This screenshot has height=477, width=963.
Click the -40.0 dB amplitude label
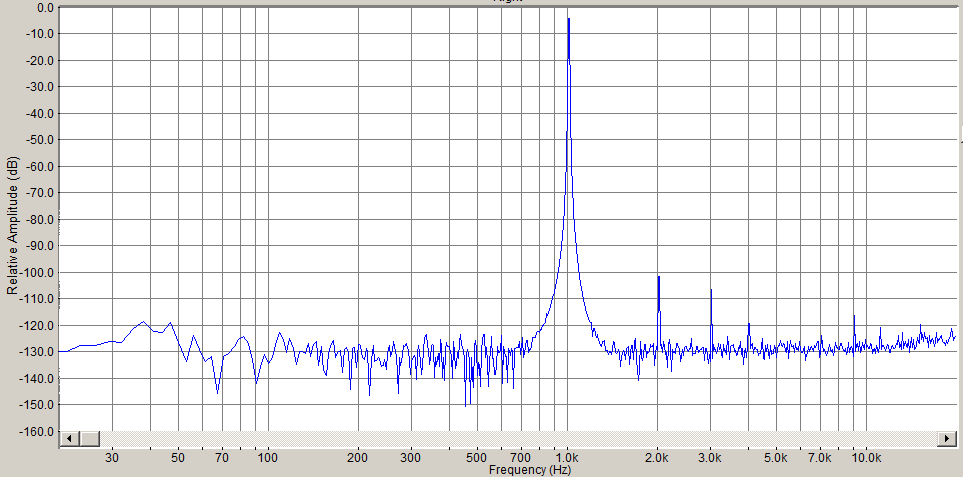pos(41,113)
